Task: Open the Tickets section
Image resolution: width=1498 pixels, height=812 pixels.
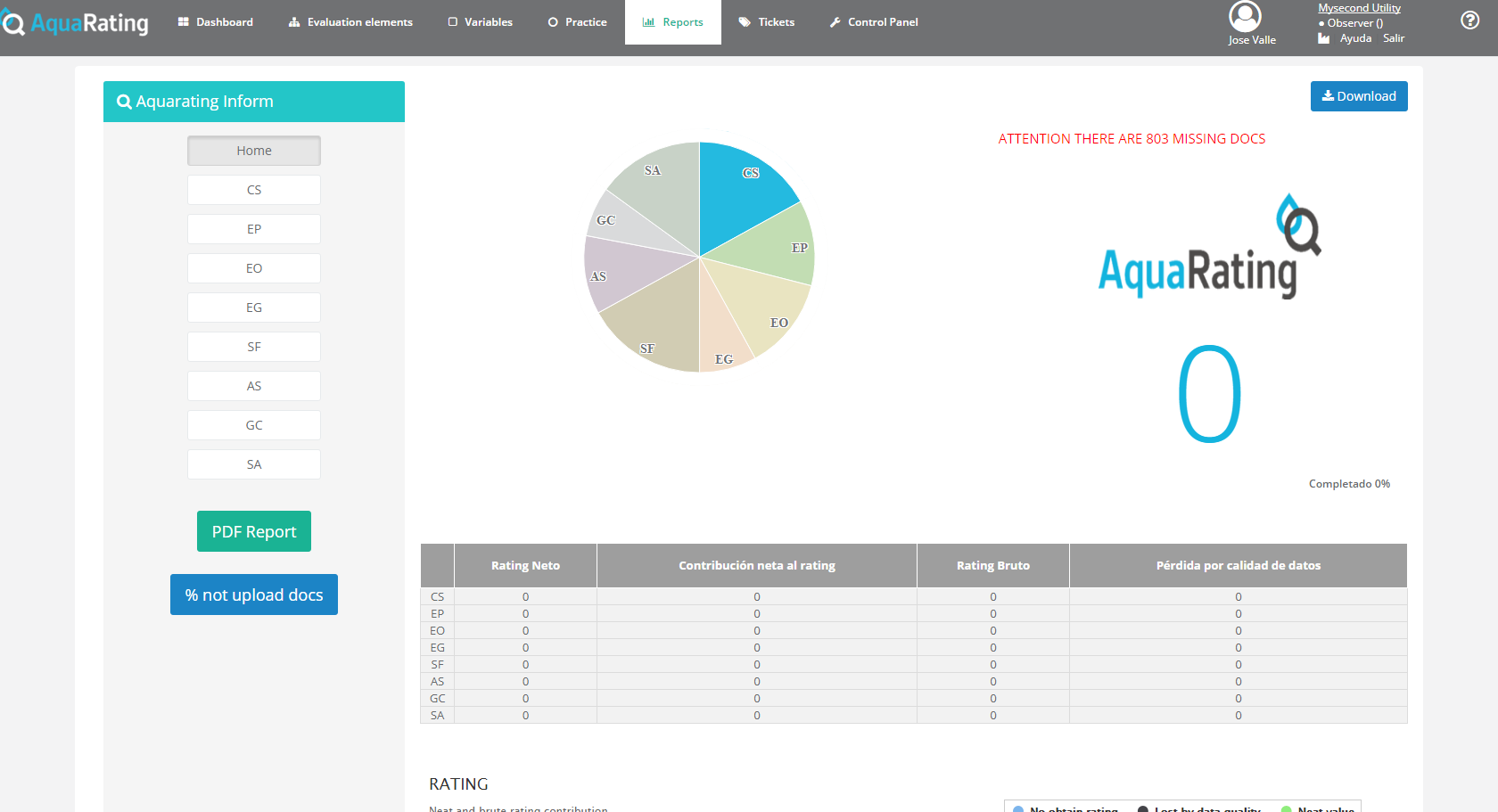Action: (x=766, y=22)
